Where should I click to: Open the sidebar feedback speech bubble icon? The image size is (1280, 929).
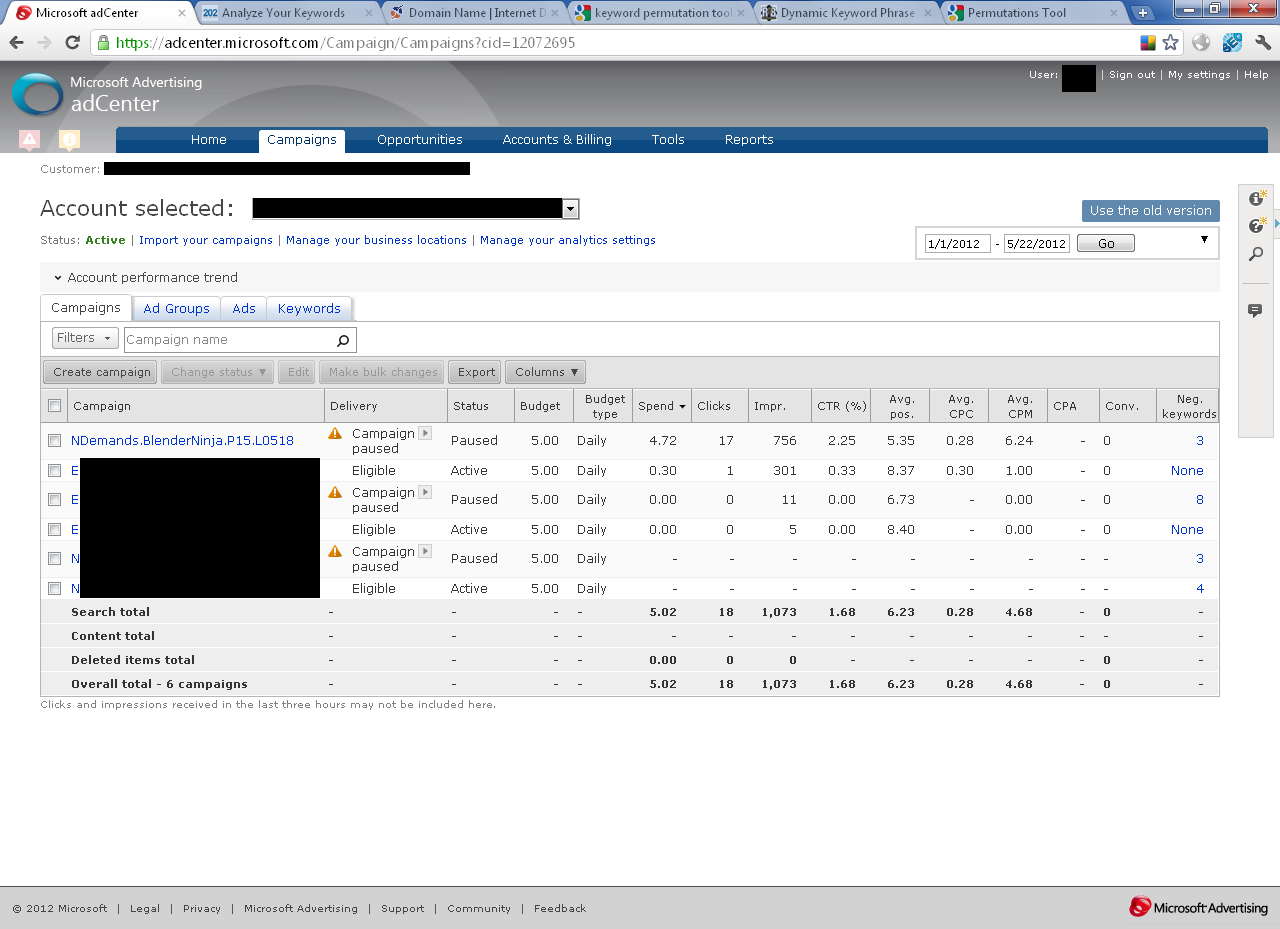pyautogui.click(x=1255, y=311)
